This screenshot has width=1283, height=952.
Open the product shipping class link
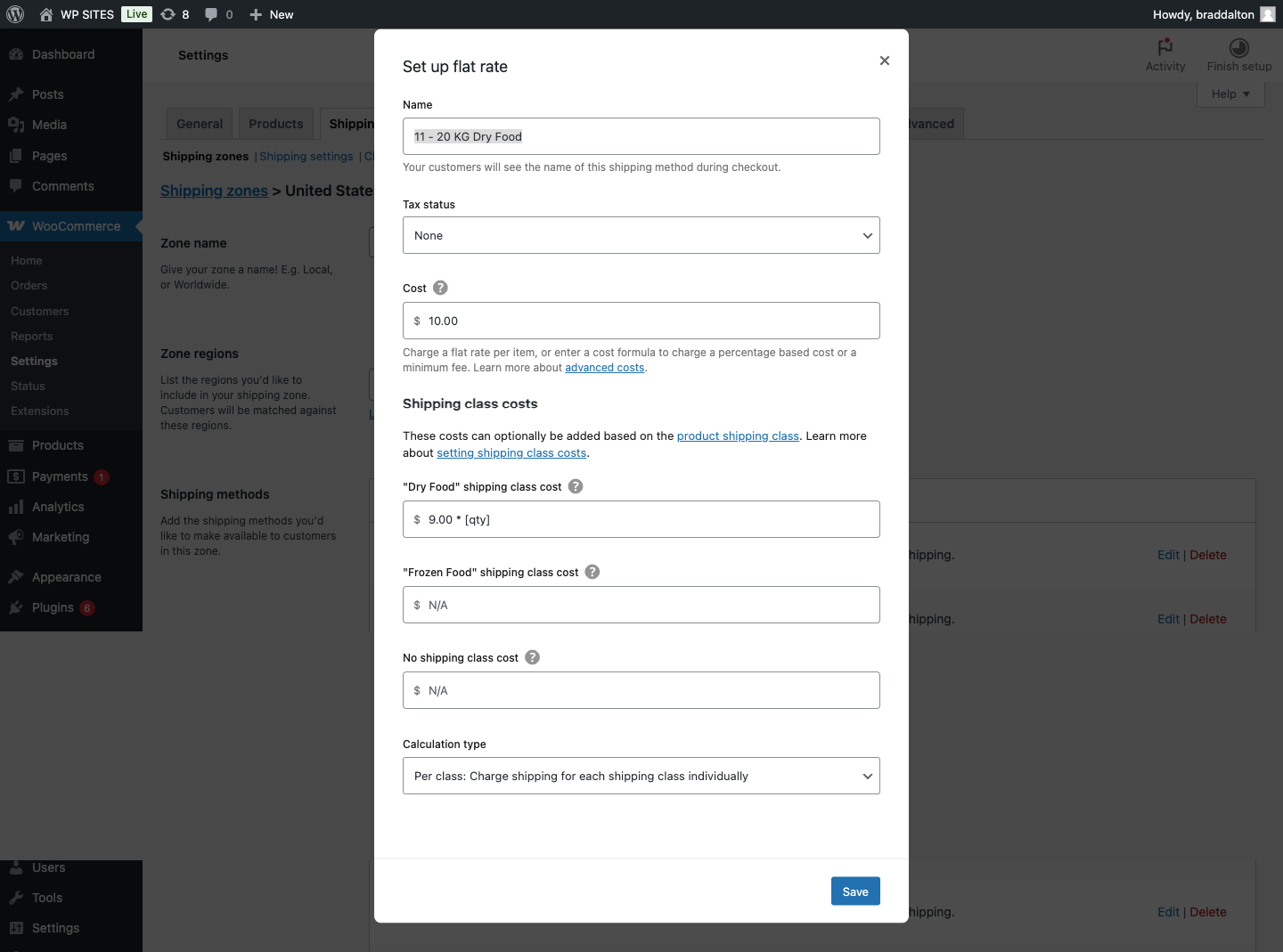[x=738, y=435]
